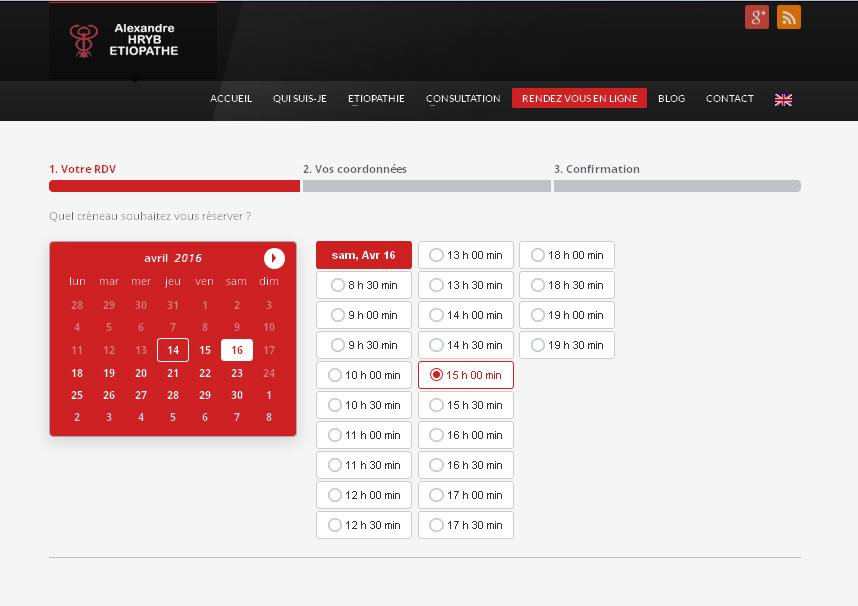Click the Confirmation step progress bar
The width and height of the screenshot is (858, 606).
677,186
